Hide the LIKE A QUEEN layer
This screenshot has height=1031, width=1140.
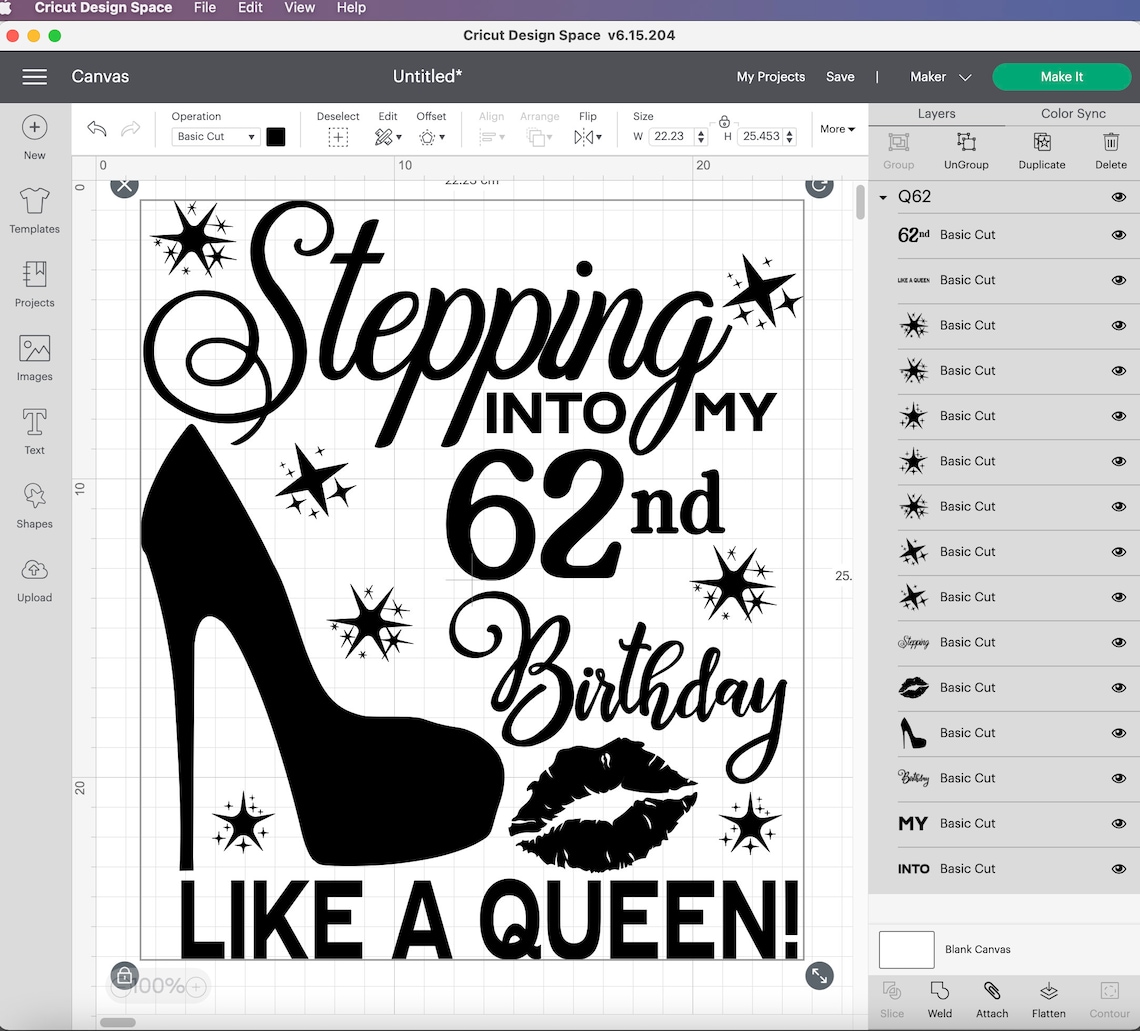tap(1118, 280)
